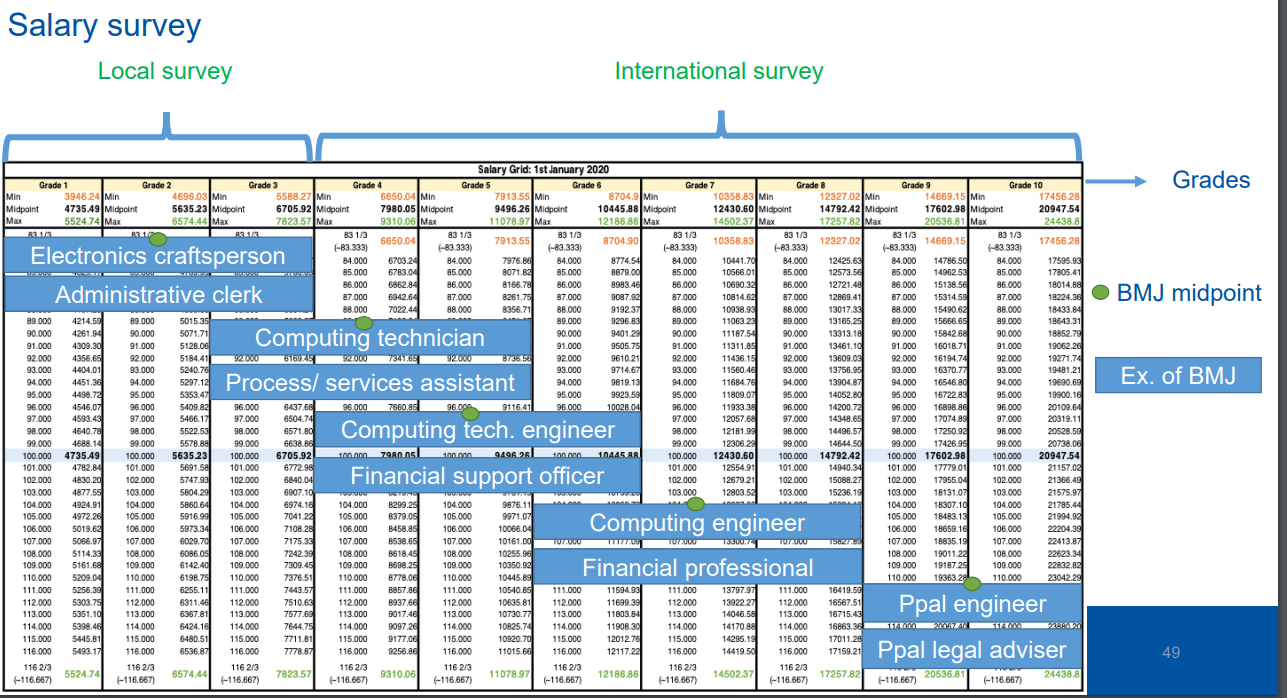Click the International survey heading
Screen dimensions: 1287x698
click(x=718, y=71)
